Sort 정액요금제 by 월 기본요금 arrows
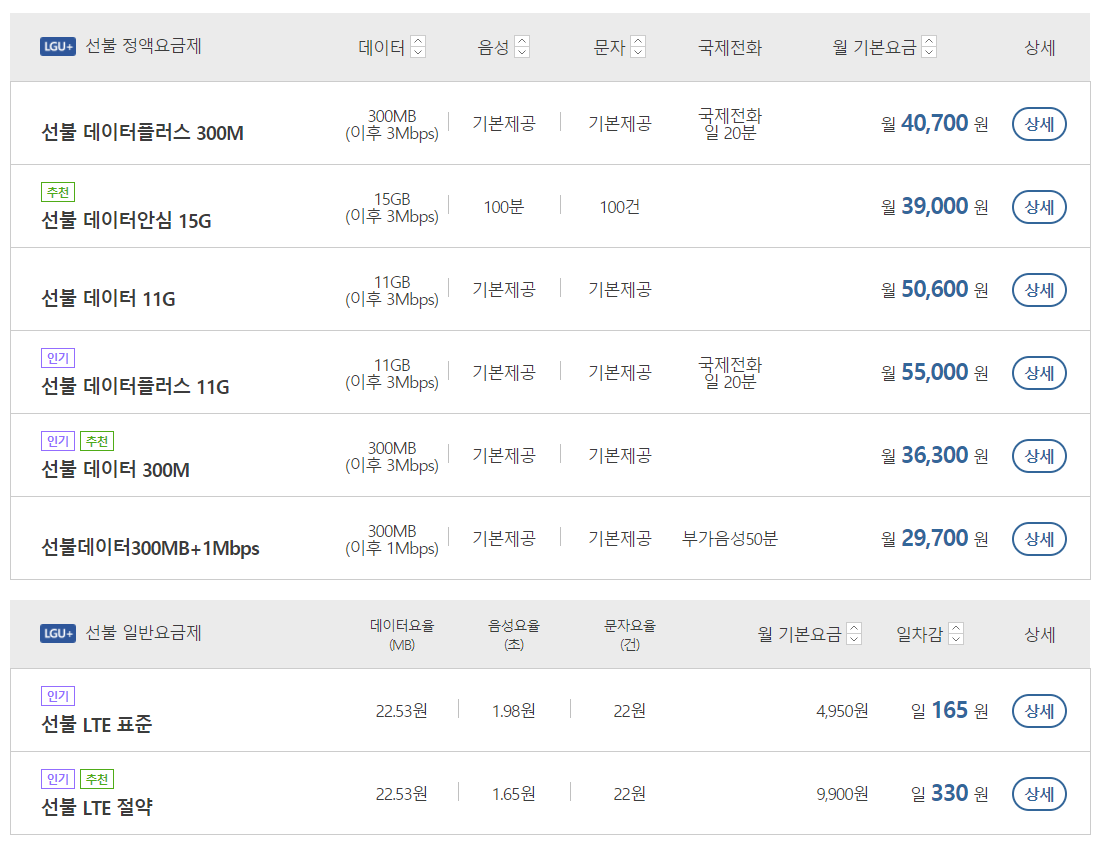 [x=929, y=47]
